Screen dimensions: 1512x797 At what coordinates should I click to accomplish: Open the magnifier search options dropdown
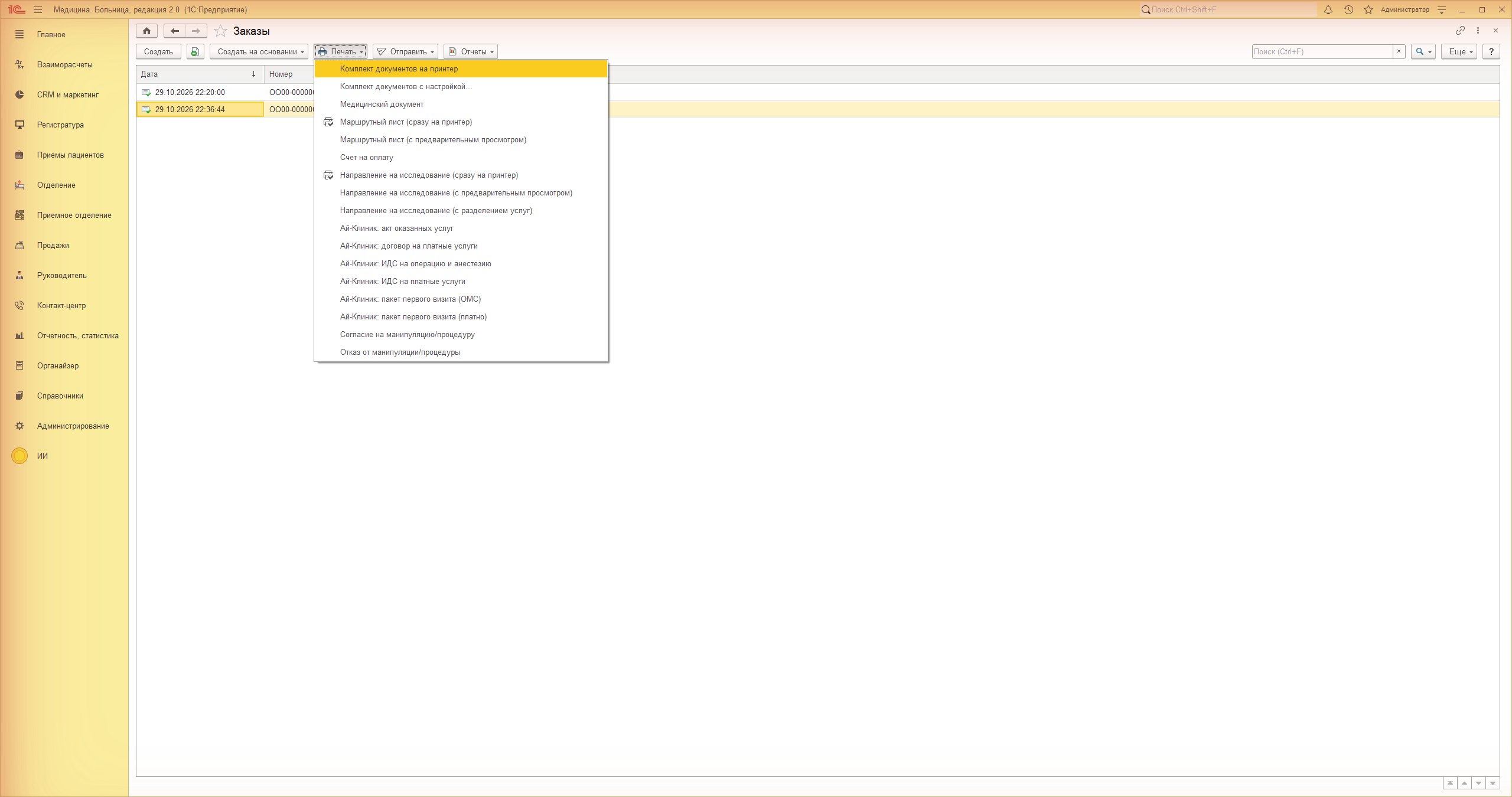click(1423, 52)
